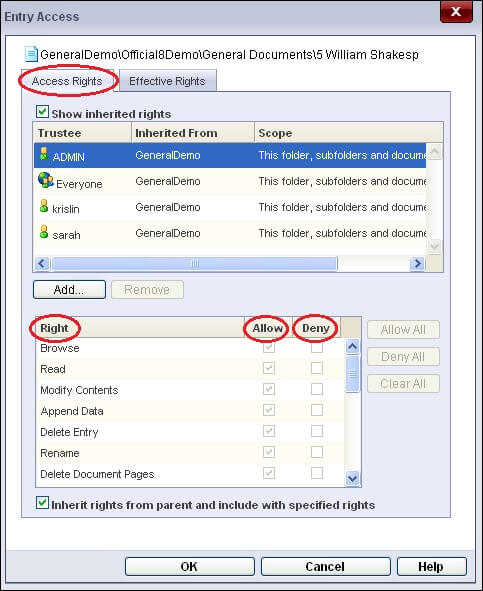Click the rights list scroll-up arrow
This screenshot has width=483, height=591.
coord(353,346)
